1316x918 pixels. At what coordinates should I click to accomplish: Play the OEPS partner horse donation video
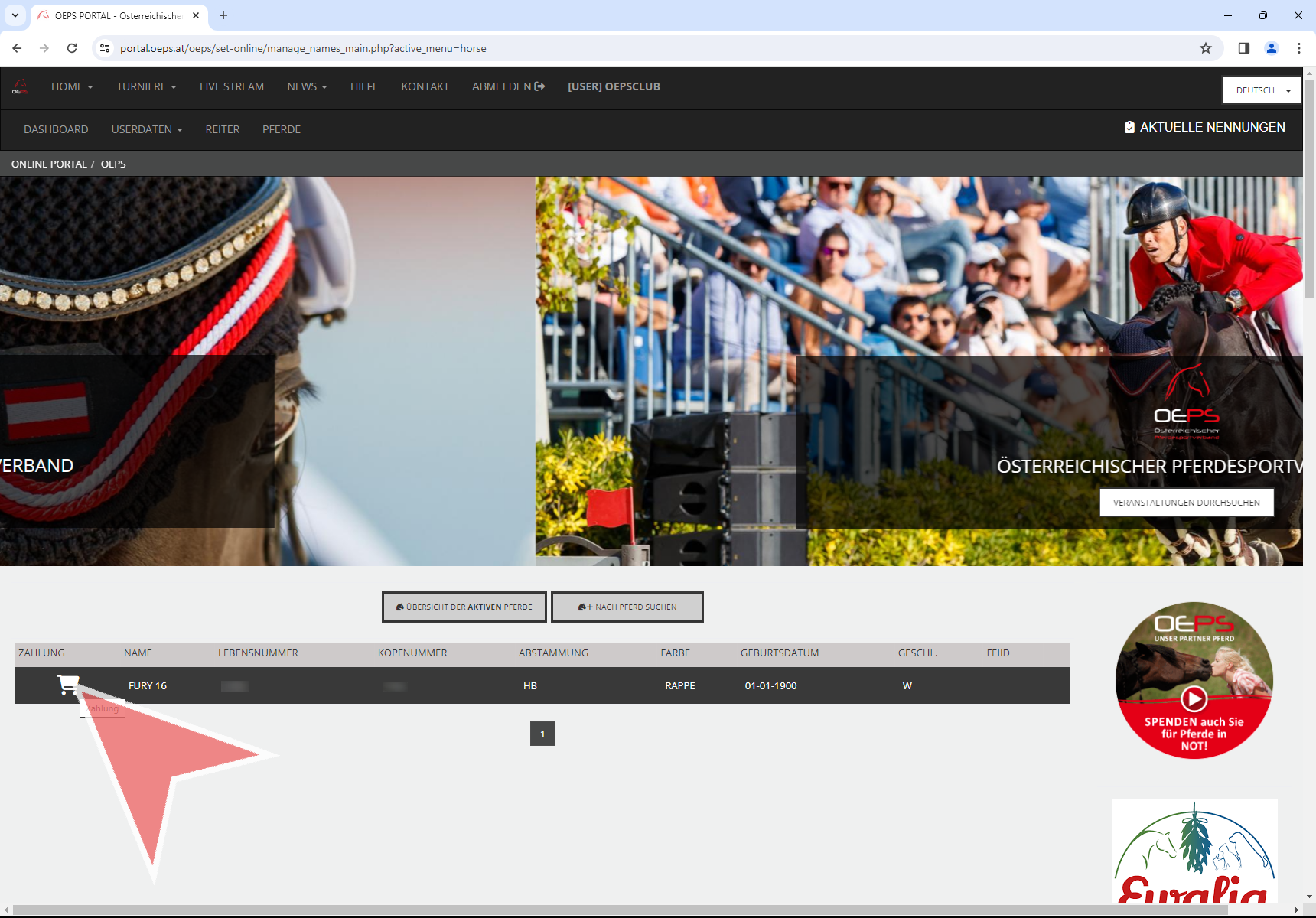1194,698
